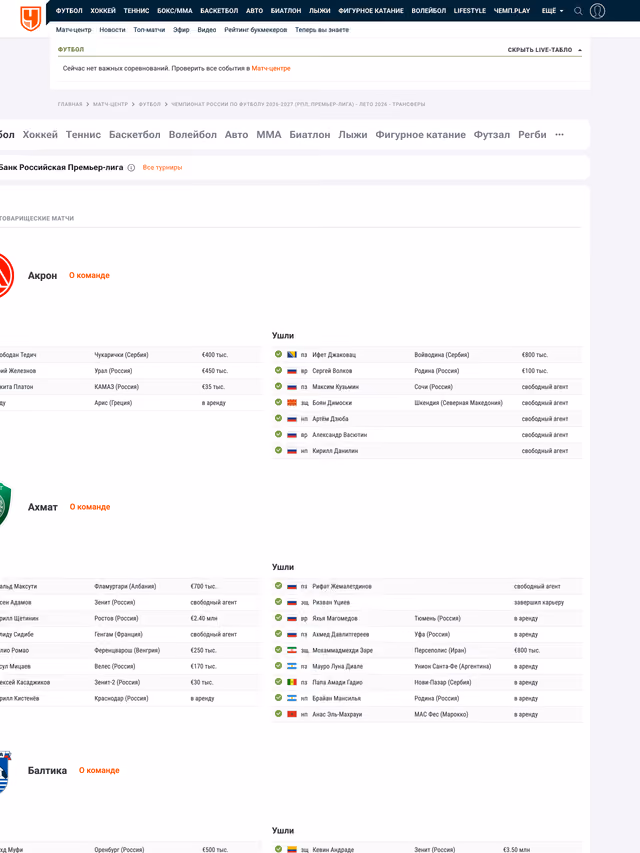
Task: Go to МАТЧ-ЦЕНТР in the breadcrumbs
Action: 110,104
